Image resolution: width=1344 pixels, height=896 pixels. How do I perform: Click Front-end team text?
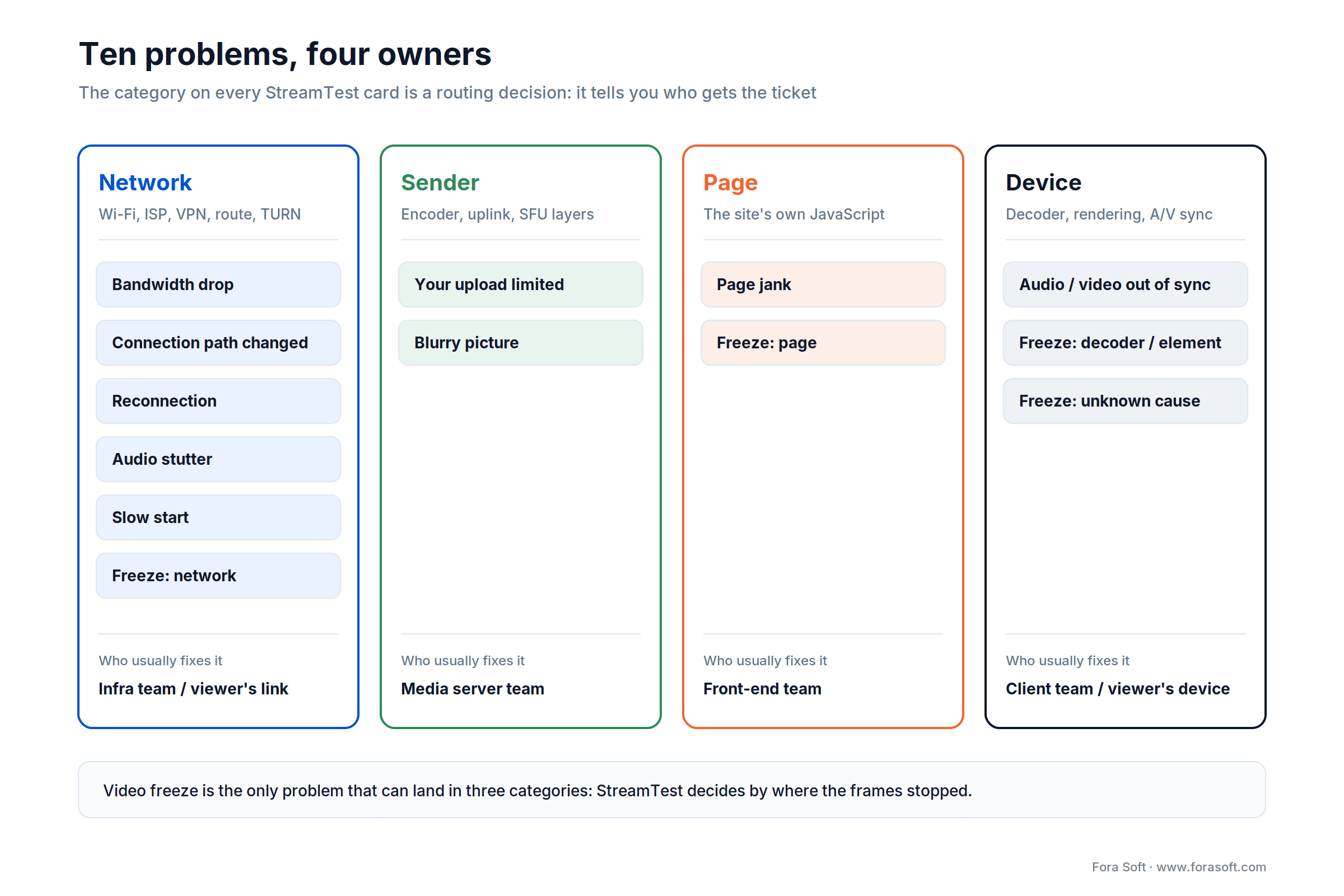click(762, 689)
